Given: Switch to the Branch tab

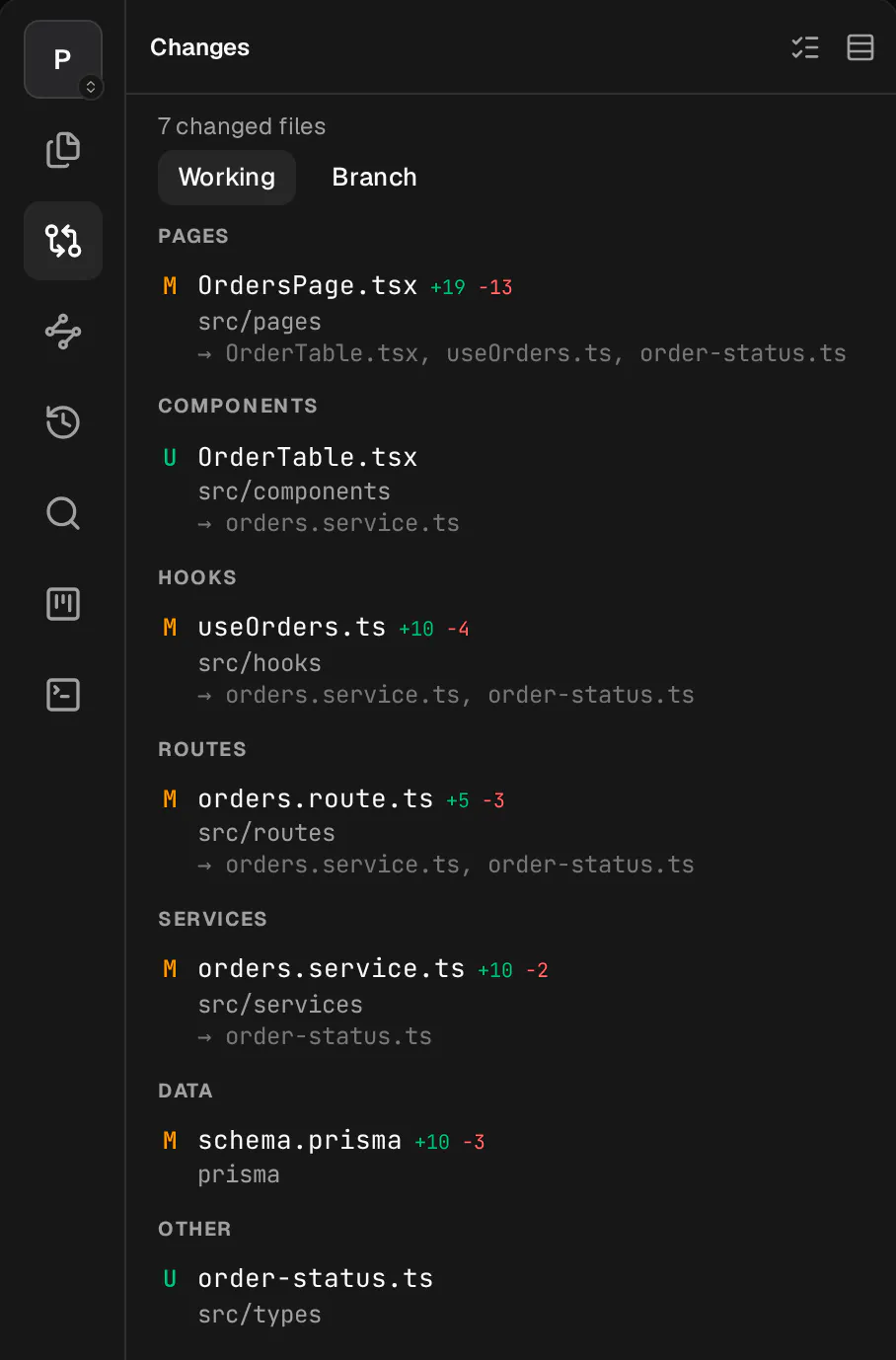Looking at the screenshot, I should tap(374, 178).
